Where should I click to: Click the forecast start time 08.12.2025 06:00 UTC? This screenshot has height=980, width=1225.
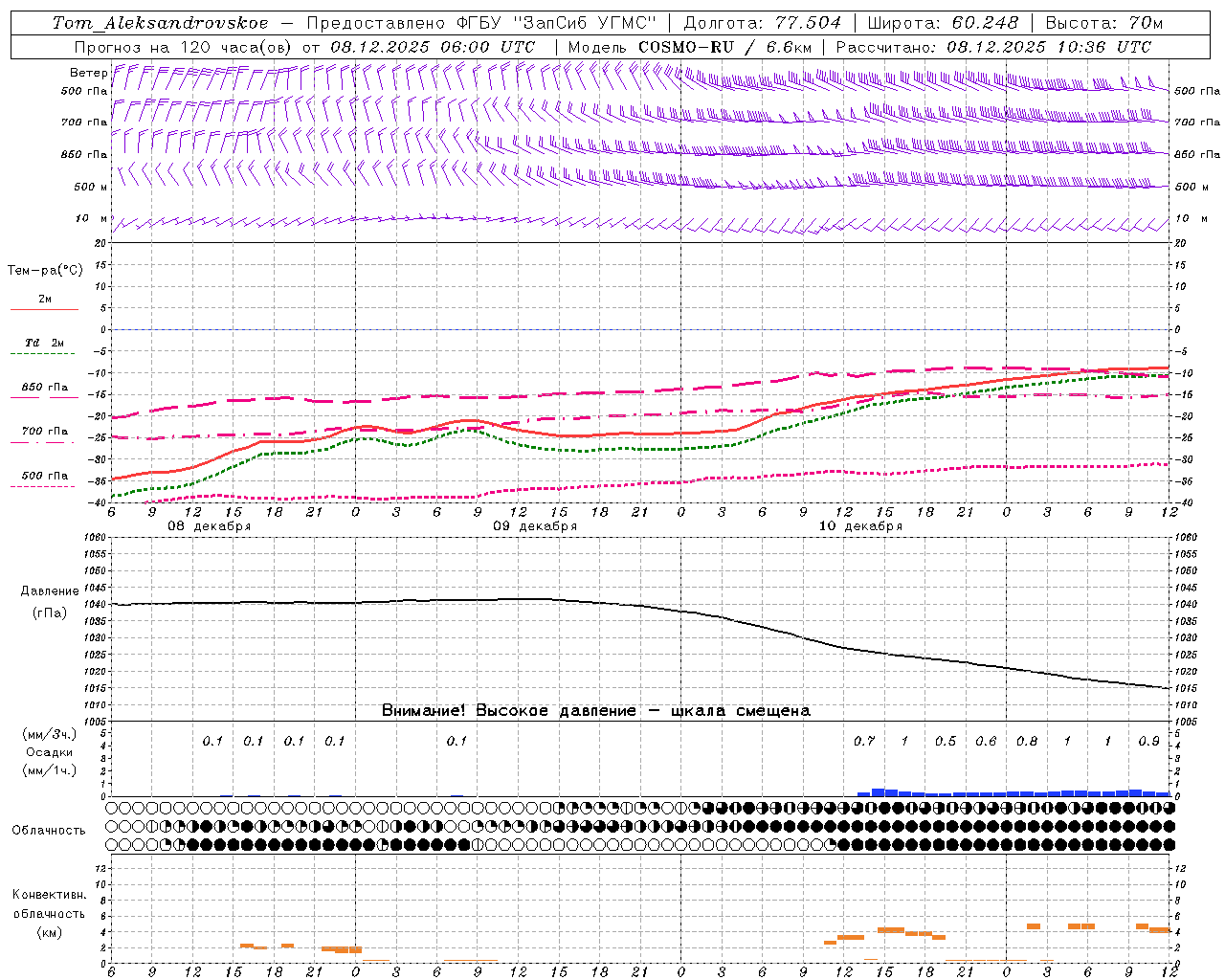433,47
